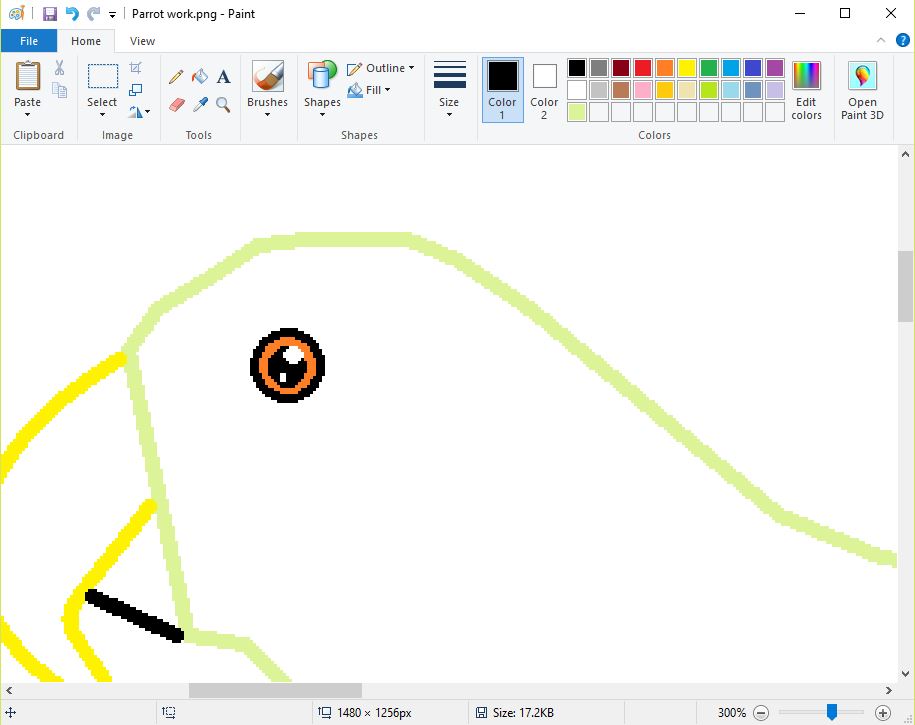Image resolution: width=915 pixels, height=725 pixels.
Task: Pick the dark red color swatch
Action: [x=621, y=68]
